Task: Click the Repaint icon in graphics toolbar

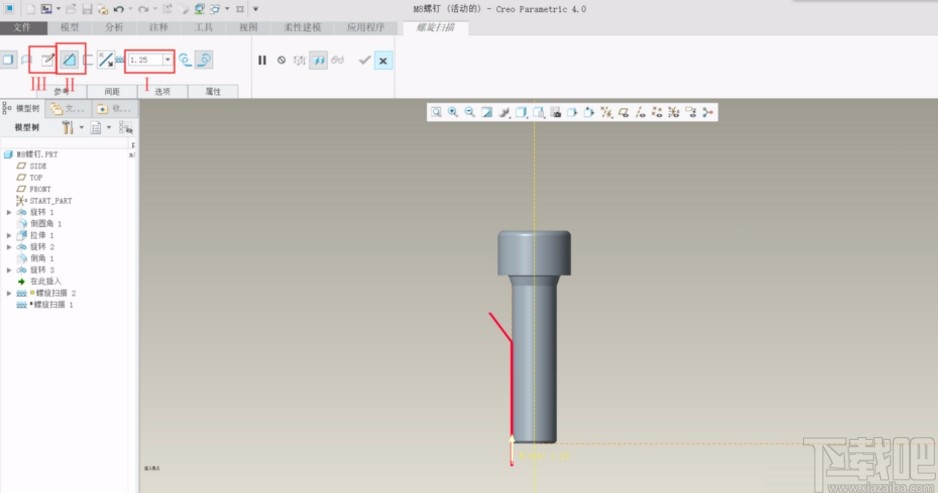Action: (x=486, y=112)
